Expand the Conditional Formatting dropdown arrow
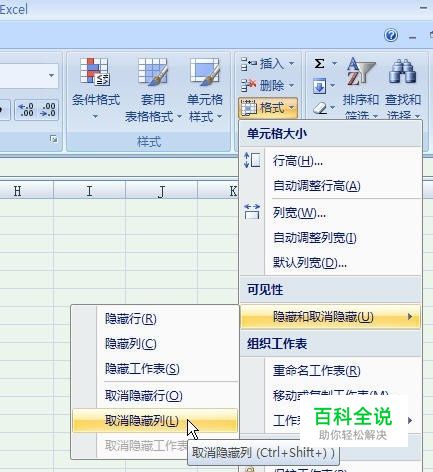Viewport: 433px width, 472px height. click(x=95, y=116)
